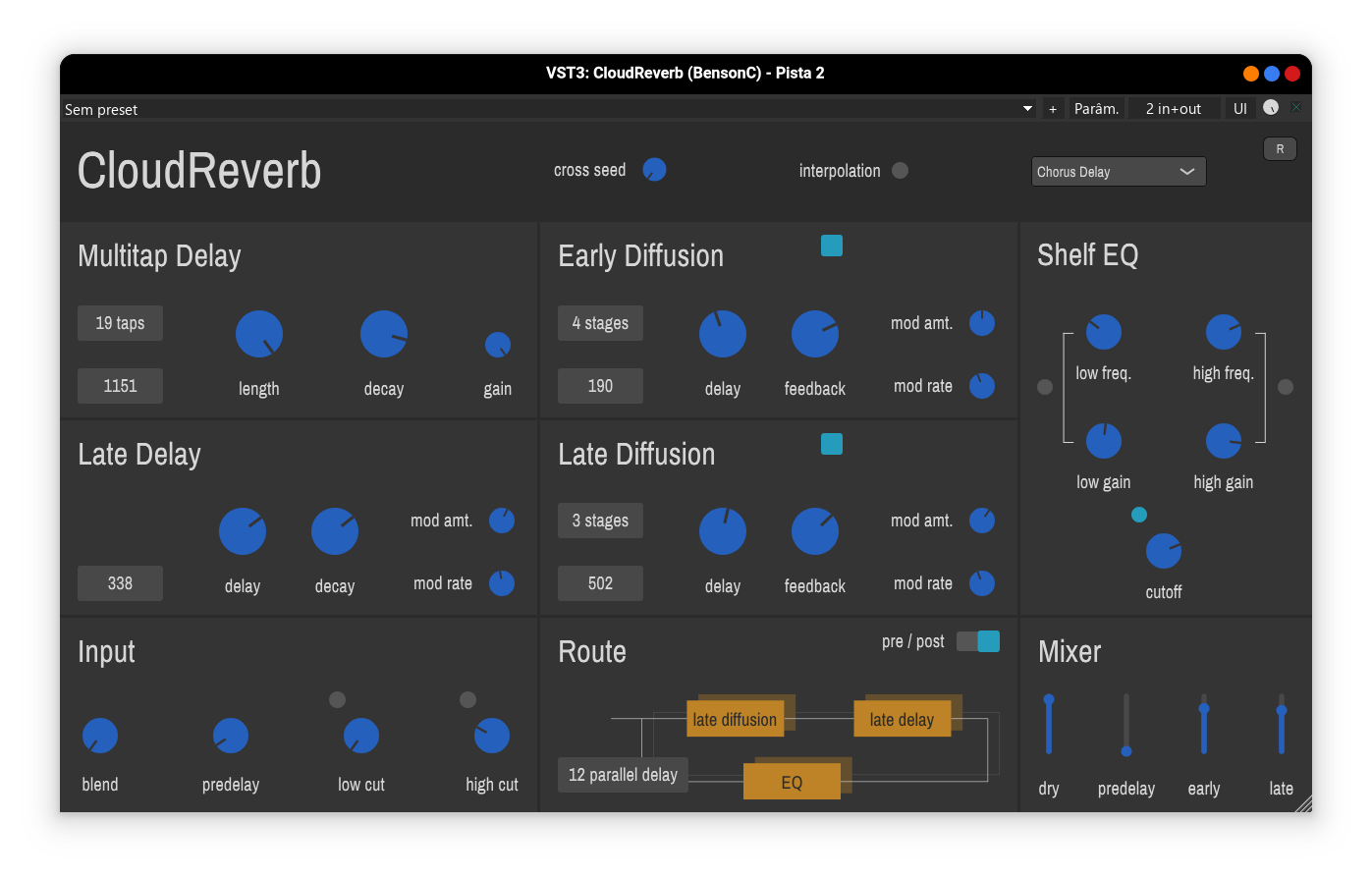Click the info icon in the top toolbar
Screen dimensions: 1372x878
[x=1271, y=108]
